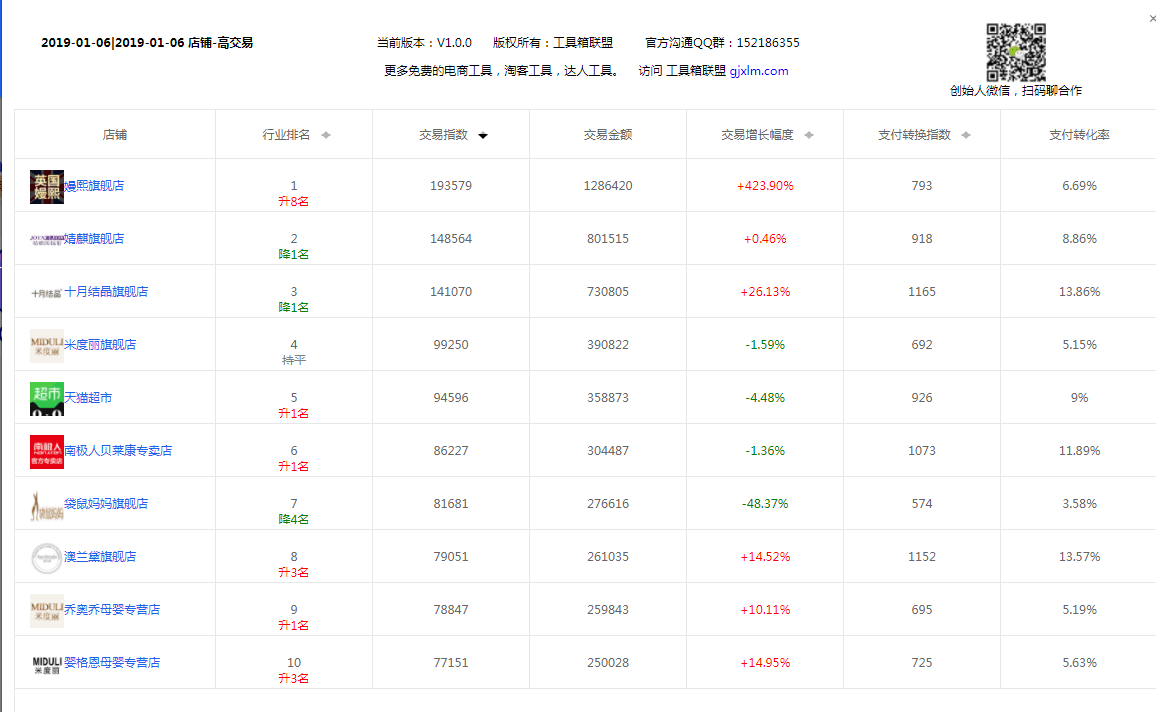Click the 婧麒旗舰店 logo icon
The height and width of the screenshot is (712, 1156).
46,240
